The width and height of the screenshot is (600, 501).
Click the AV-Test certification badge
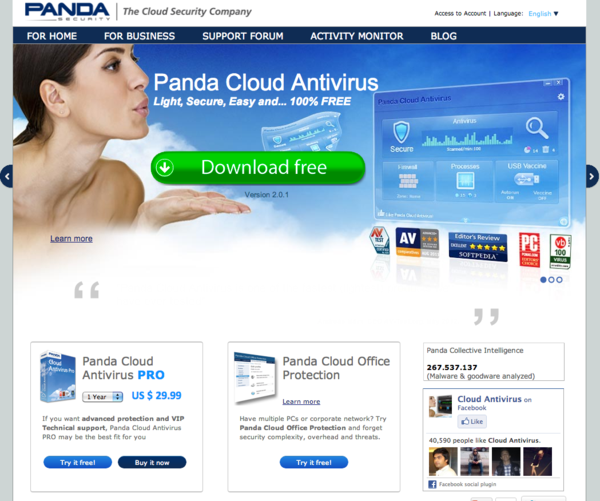379,240
